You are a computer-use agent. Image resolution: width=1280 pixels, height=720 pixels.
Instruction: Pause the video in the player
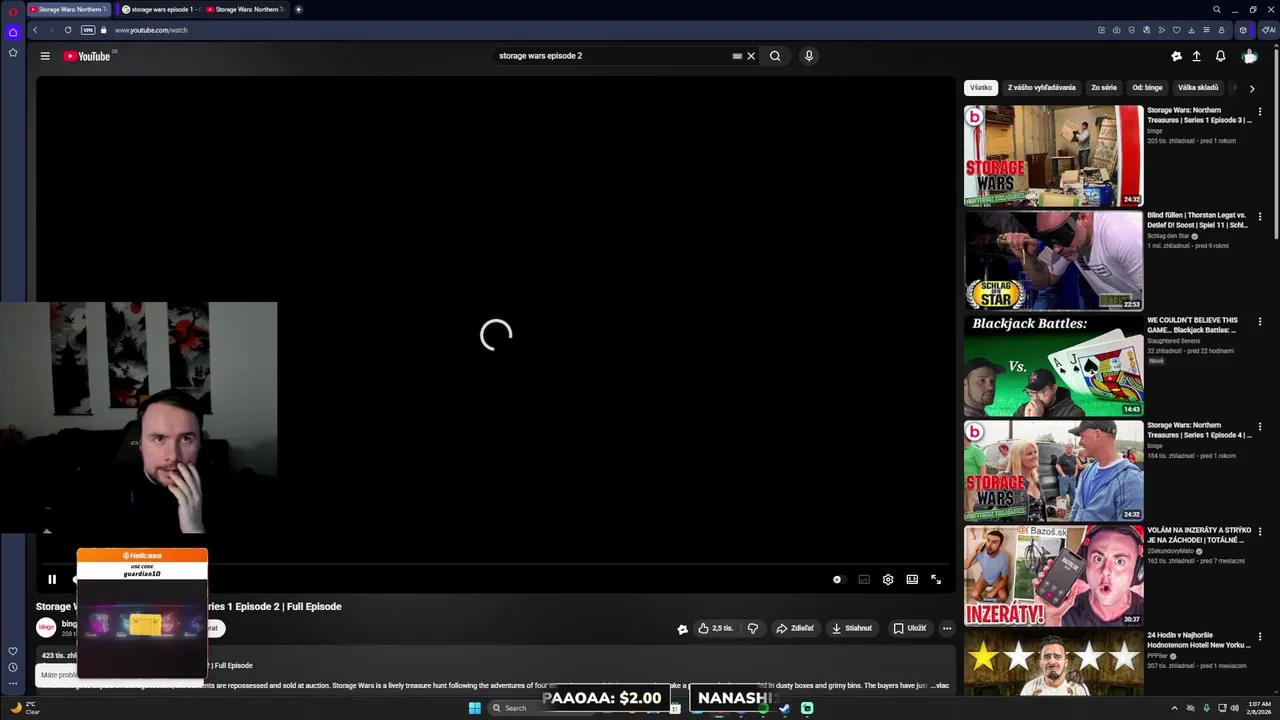tap(52, 579)
